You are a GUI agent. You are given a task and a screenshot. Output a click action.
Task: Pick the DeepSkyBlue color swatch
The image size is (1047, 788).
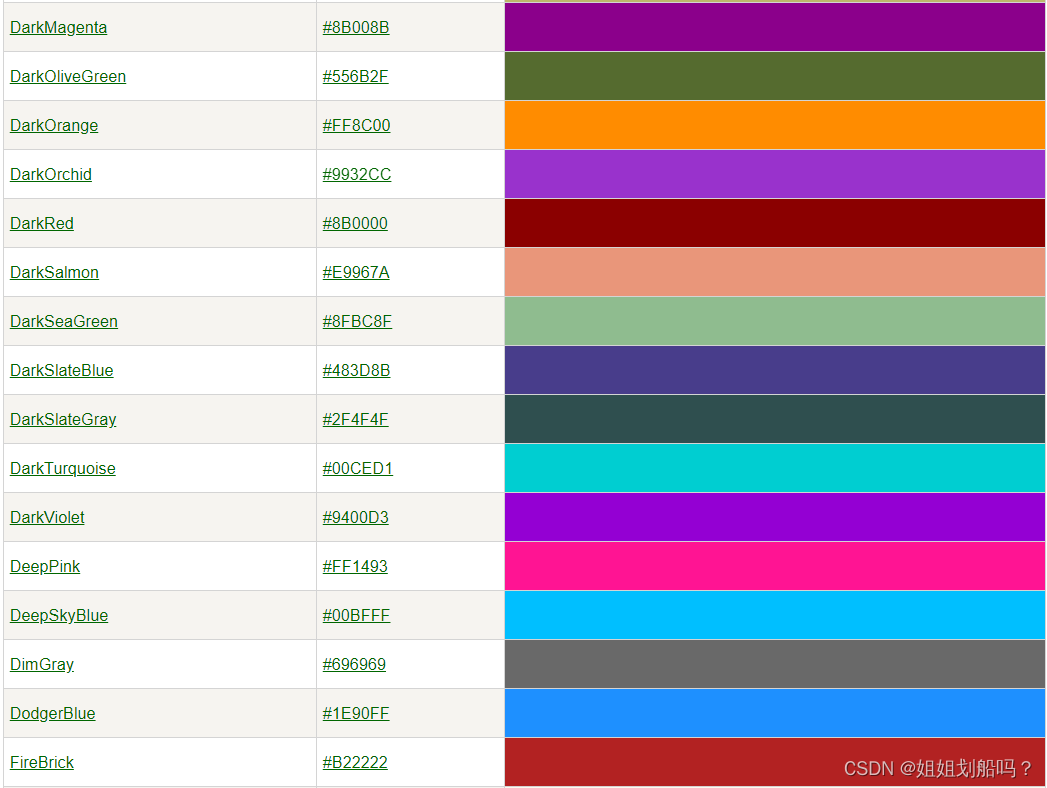click(775, 616)
